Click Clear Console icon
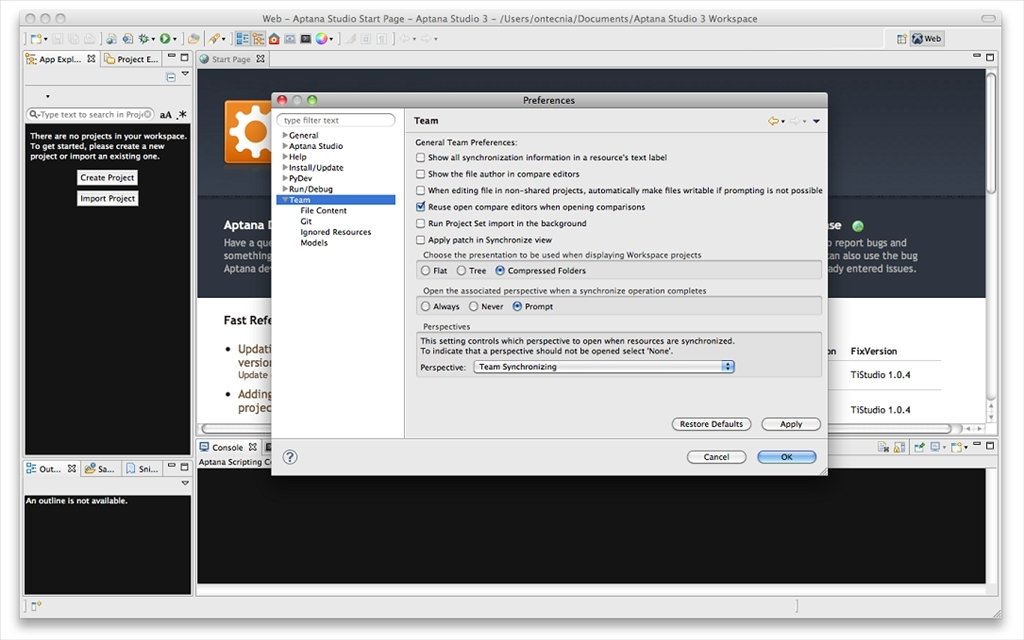 pos(884,447)
